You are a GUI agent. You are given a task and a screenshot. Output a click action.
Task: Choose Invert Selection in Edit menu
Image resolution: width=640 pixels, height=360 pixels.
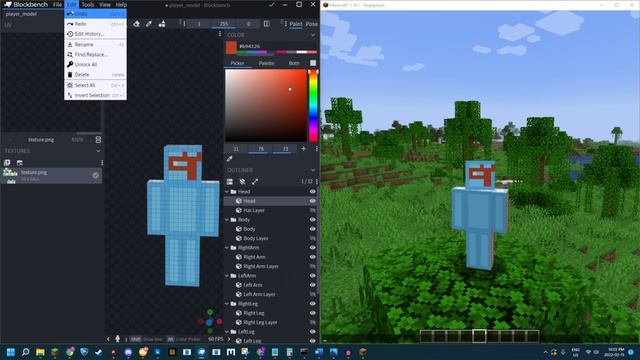click(95, 95)
